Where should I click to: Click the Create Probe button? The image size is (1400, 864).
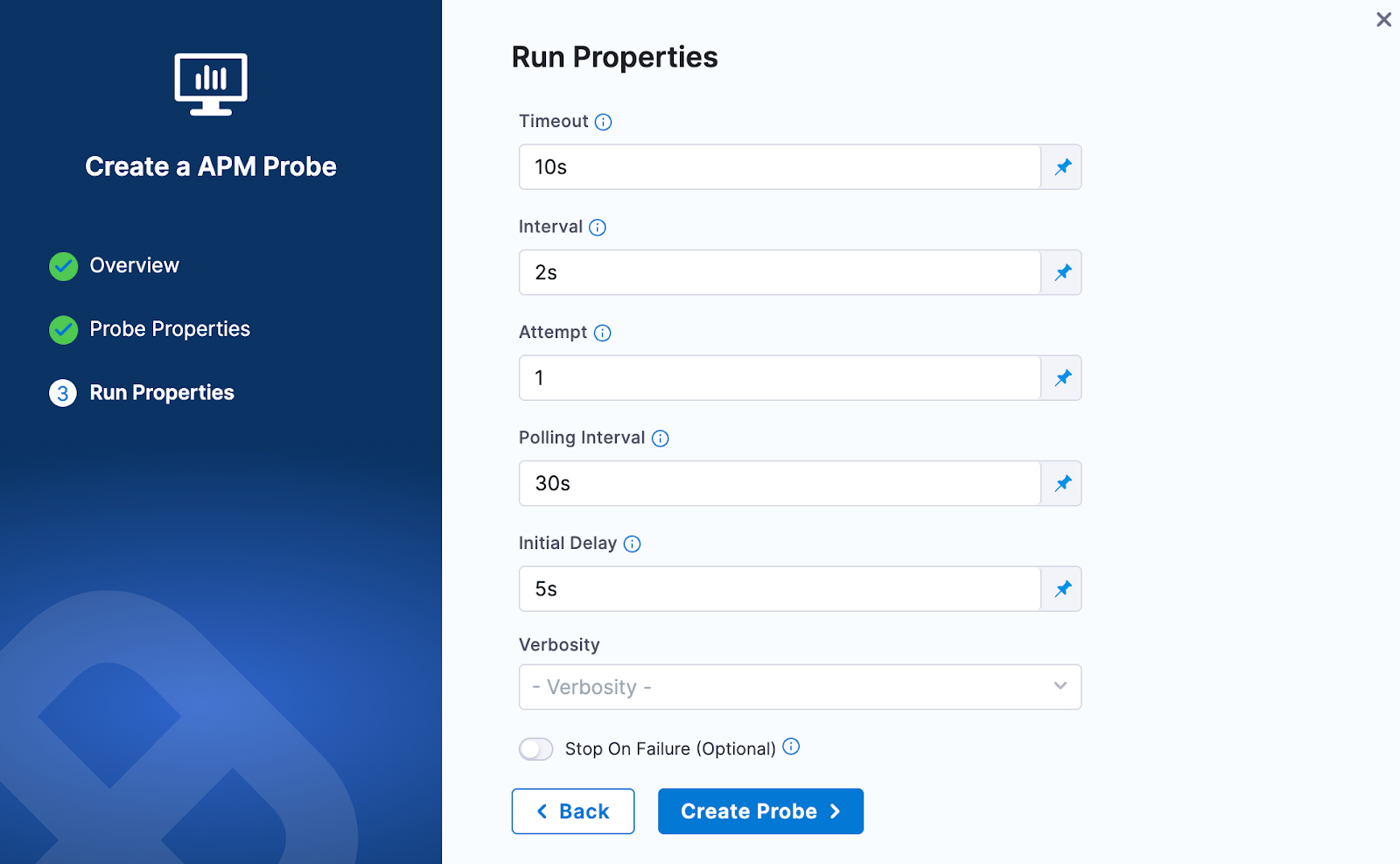pyautogui.click(x=759, y=811)
